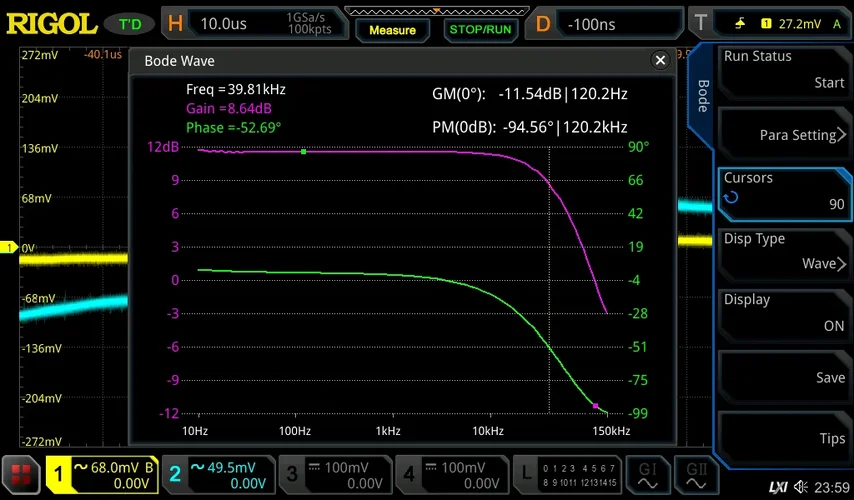Click the Save menu item
This screenshot has width=854, height=500.
(x=783, y=375)
